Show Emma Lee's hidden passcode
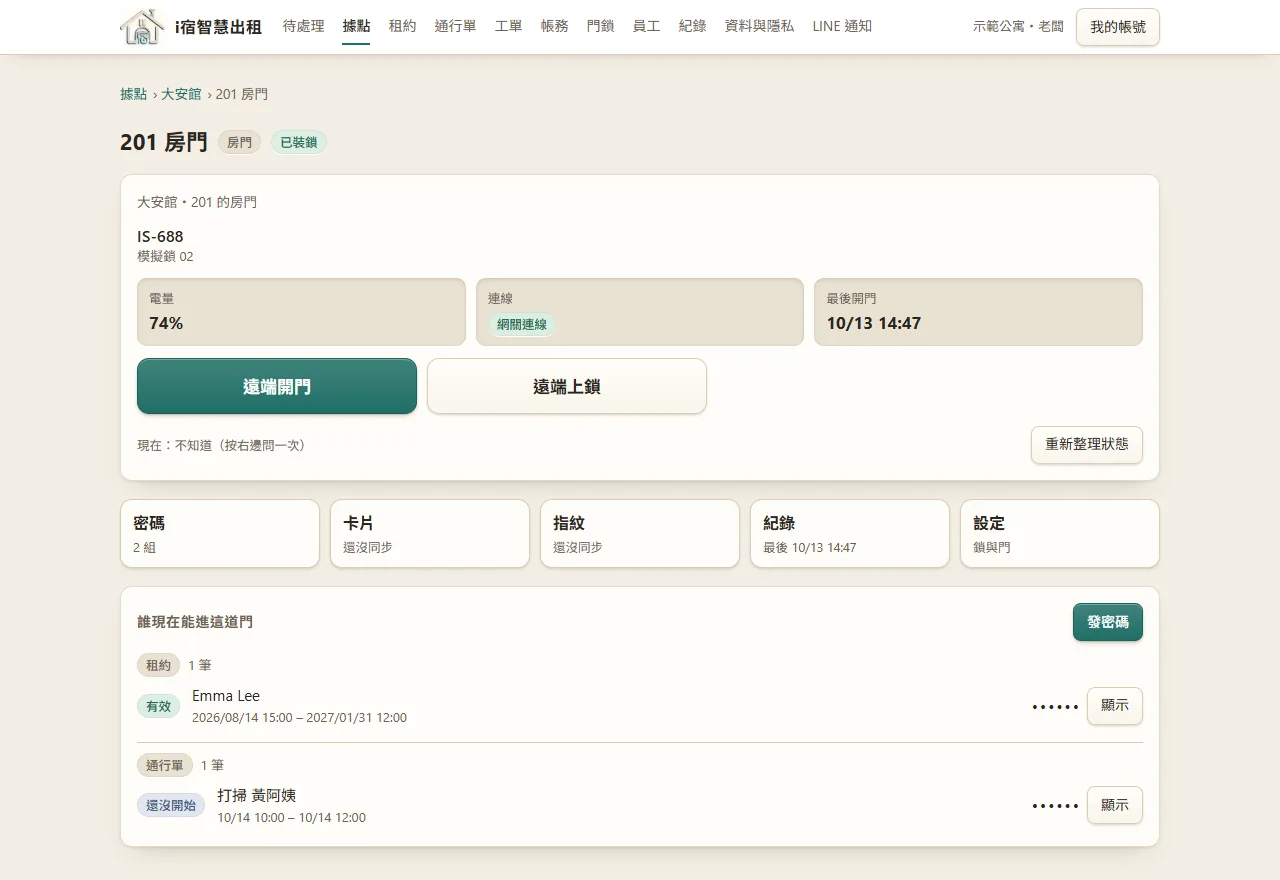The image size is (1280, 880). tap(1115, 706)
